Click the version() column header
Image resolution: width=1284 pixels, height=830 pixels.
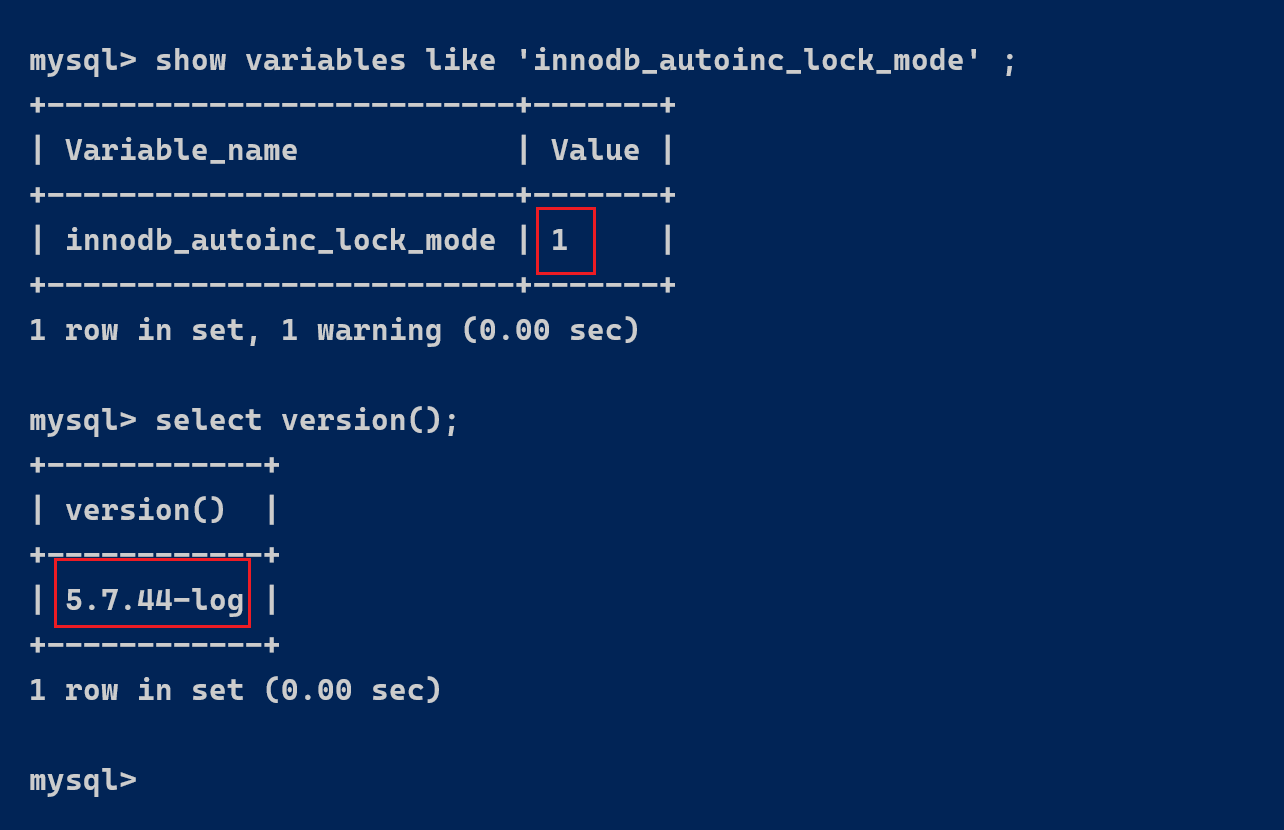point(146,510)
